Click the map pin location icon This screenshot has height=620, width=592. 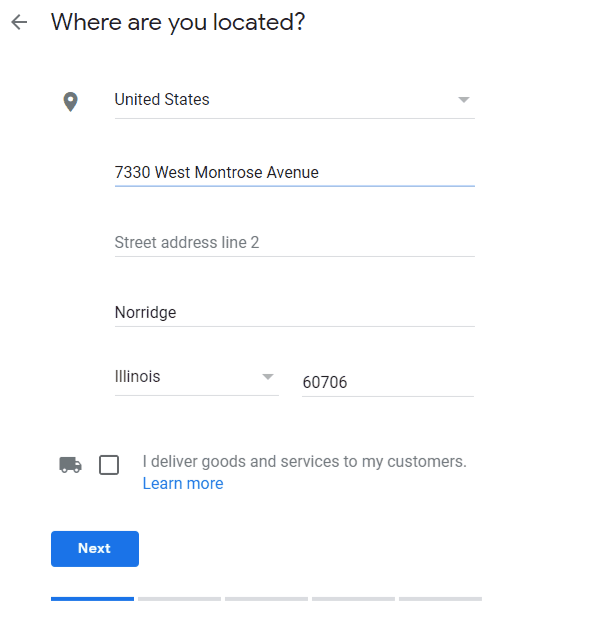(x=70, y=102)
